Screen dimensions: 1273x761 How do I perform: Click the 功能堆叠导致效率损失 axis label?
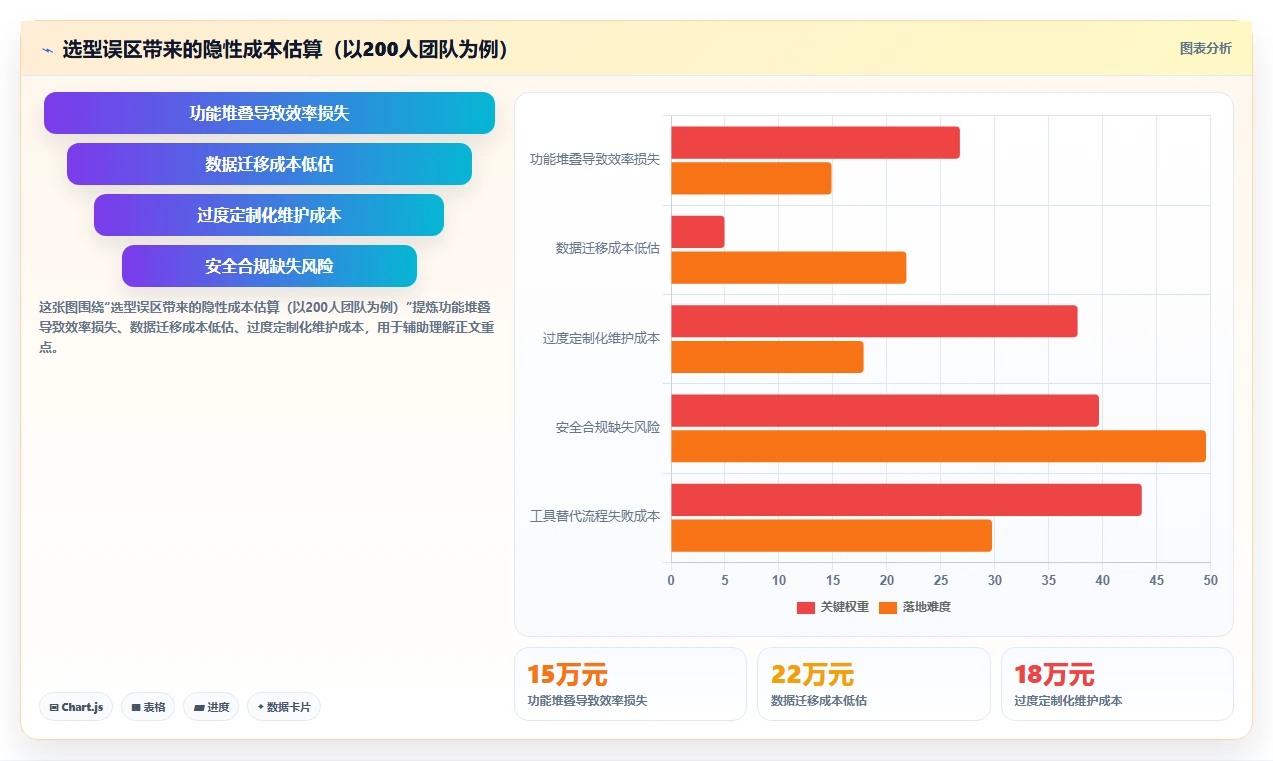point(595,160)
